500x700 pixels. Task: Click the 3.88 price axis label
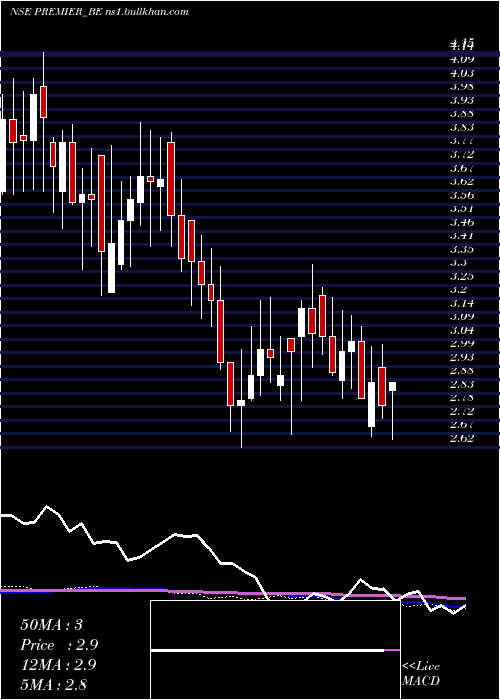pos(462,113)
